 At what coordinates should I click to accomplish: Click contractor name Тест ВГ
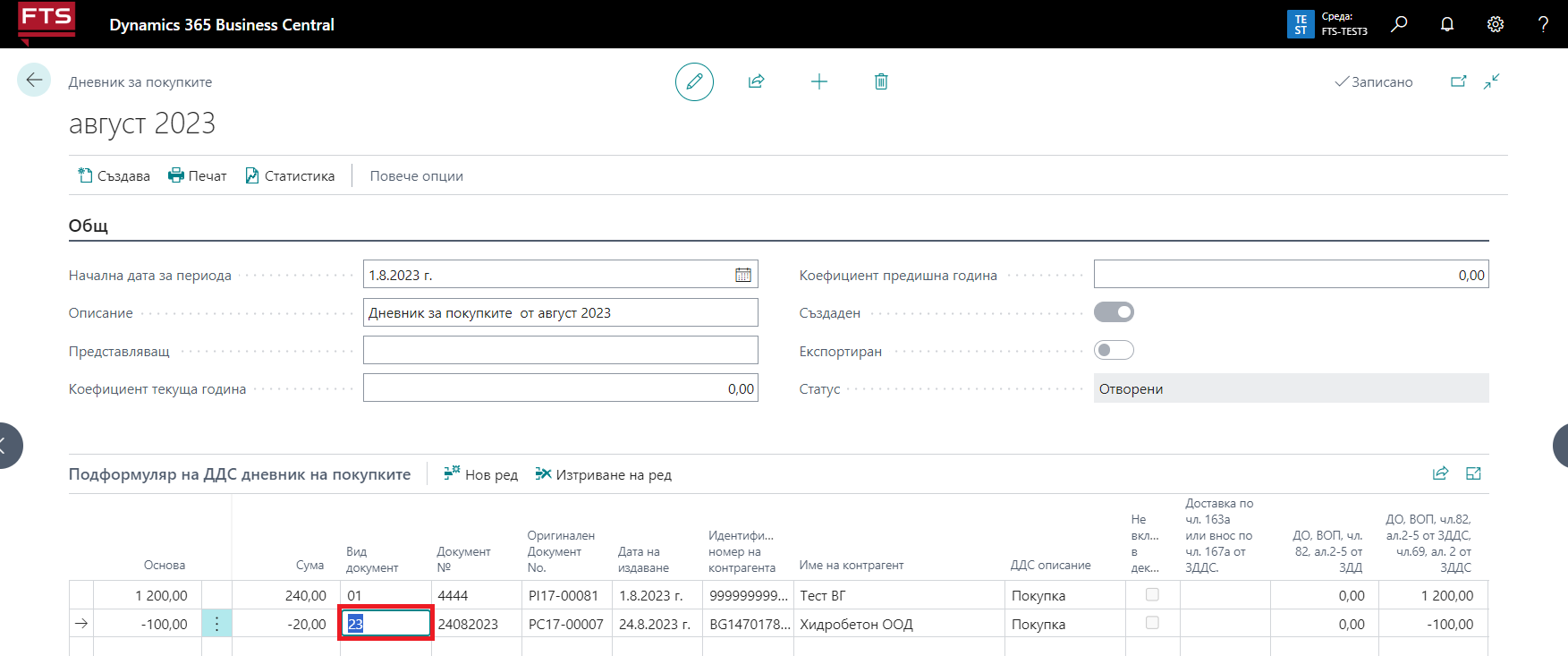coord(901,595)
